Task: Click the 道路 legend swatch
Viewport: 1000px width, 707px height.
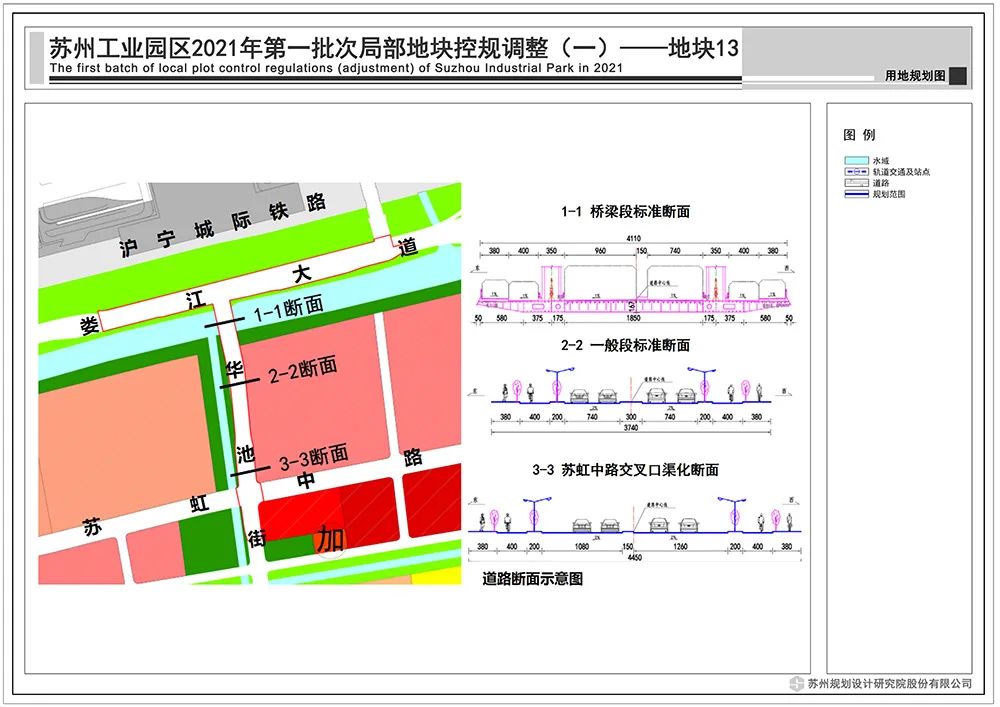Action: pyautogui.click(x=856, y=183)
